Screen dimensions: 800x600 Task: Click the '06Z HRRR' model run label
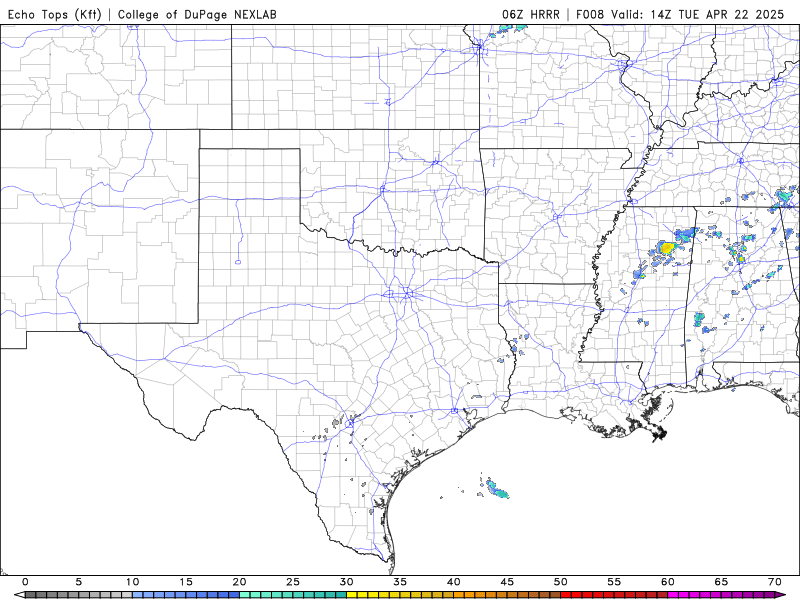(531, 14)
